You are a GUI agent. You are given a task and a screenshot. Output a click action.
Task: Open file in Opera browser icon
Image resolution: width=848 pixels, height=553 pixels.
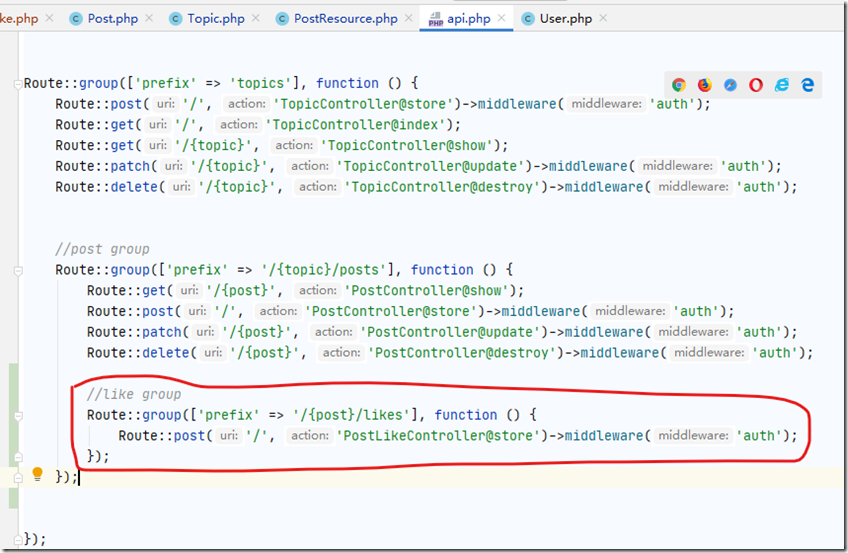[x=756, y=85]
